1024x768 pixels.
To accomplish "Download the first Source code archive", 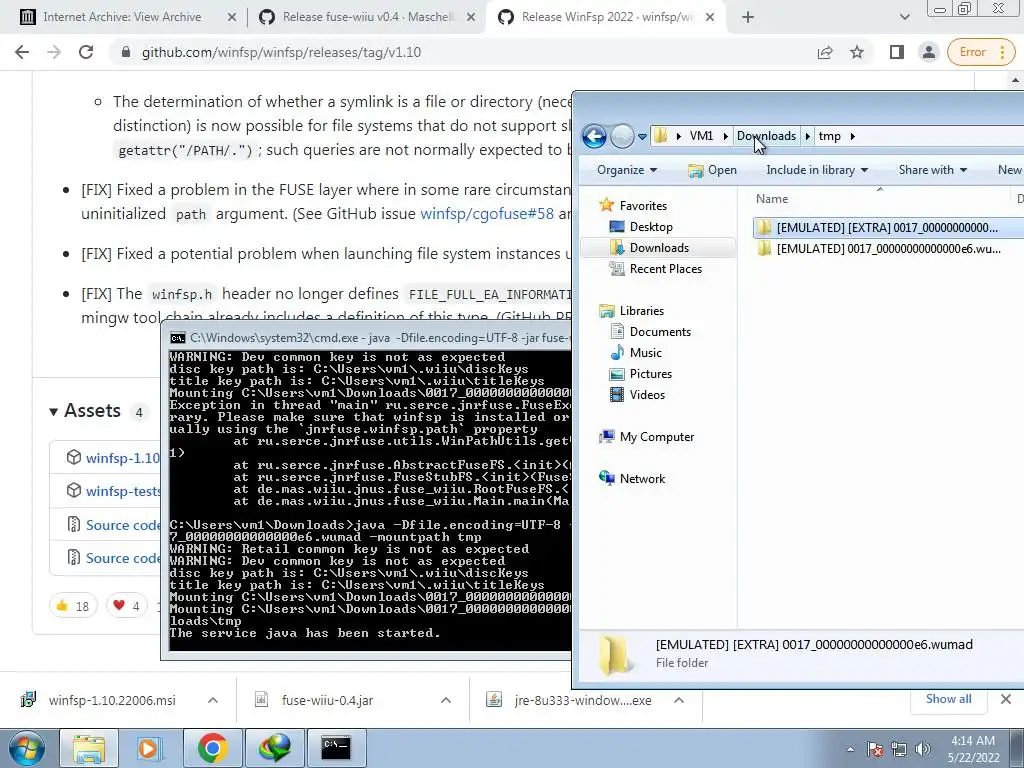I will pyautogui.click(x=123, y=525).
